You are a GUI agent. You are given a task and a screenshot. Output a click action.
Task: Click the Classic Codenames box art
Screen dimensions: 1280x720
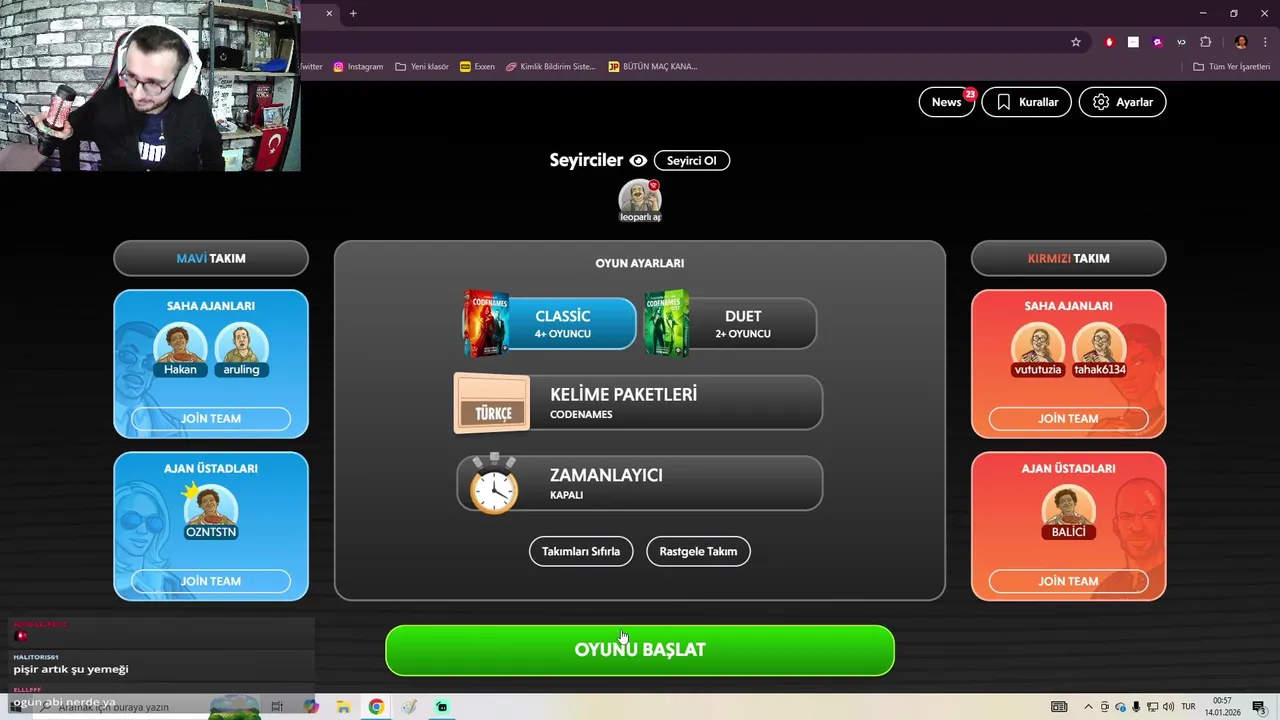coord(486,324)
